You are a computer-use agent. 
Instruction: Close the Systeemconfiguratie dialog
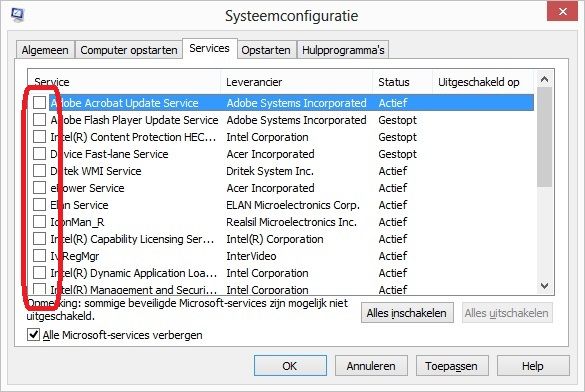coord(562,12)
